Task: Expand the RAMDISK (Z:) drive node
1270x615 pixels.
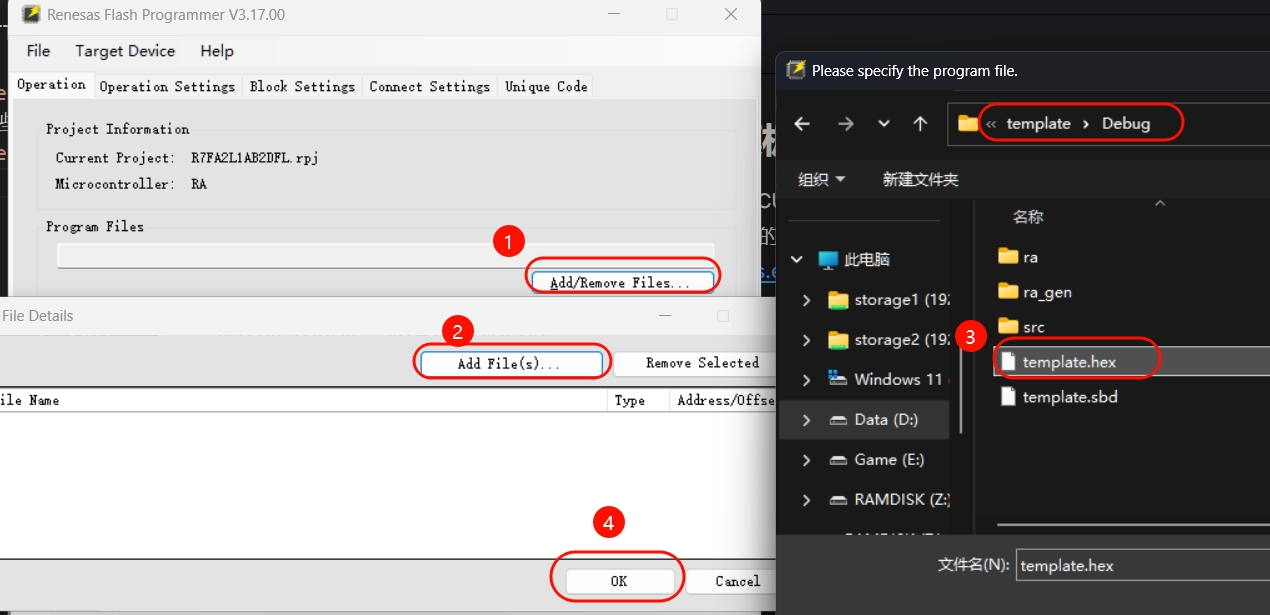Action: [807, 500]
